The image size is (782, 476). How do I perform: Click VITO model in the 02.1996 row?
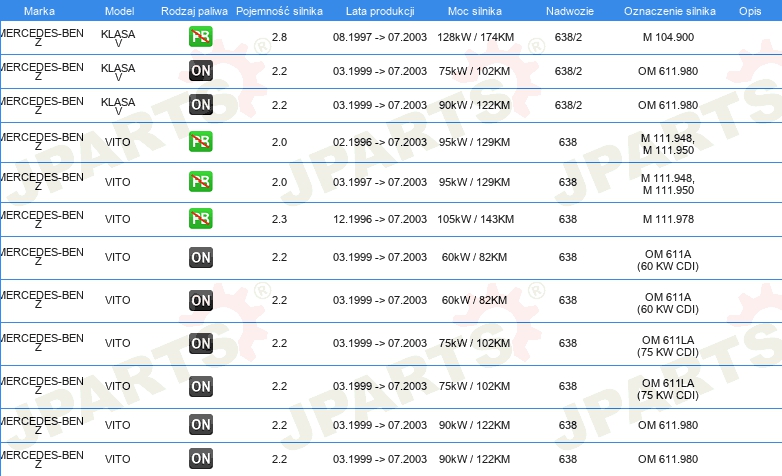click(118, 142)
